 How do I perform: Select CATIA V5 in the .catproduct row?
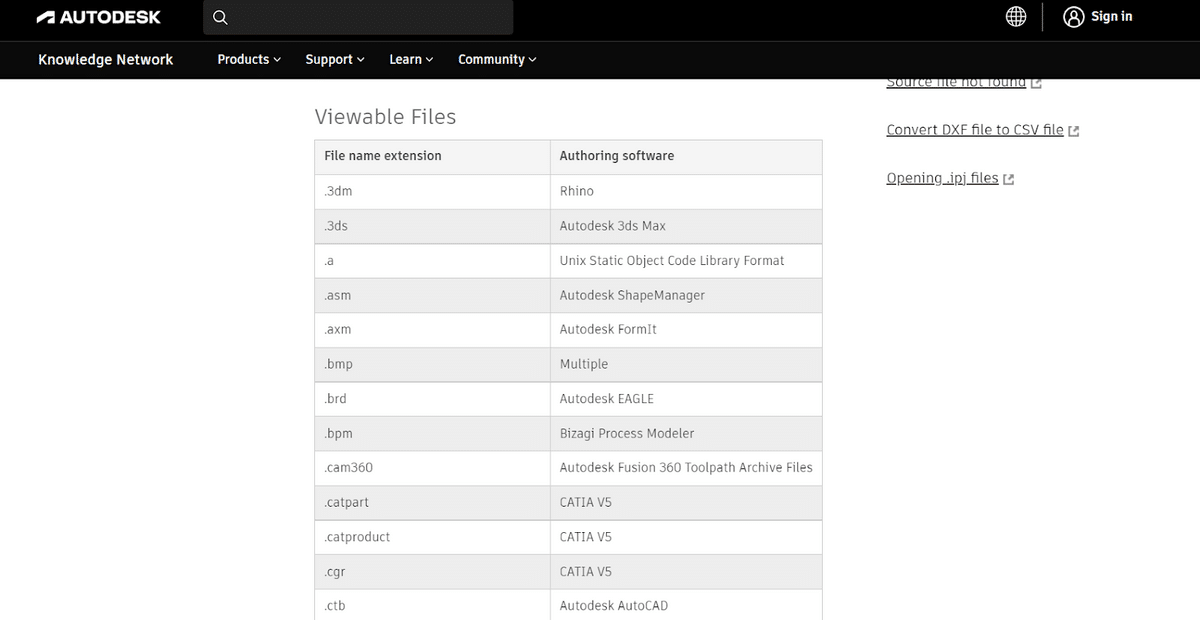pos(686,537)
